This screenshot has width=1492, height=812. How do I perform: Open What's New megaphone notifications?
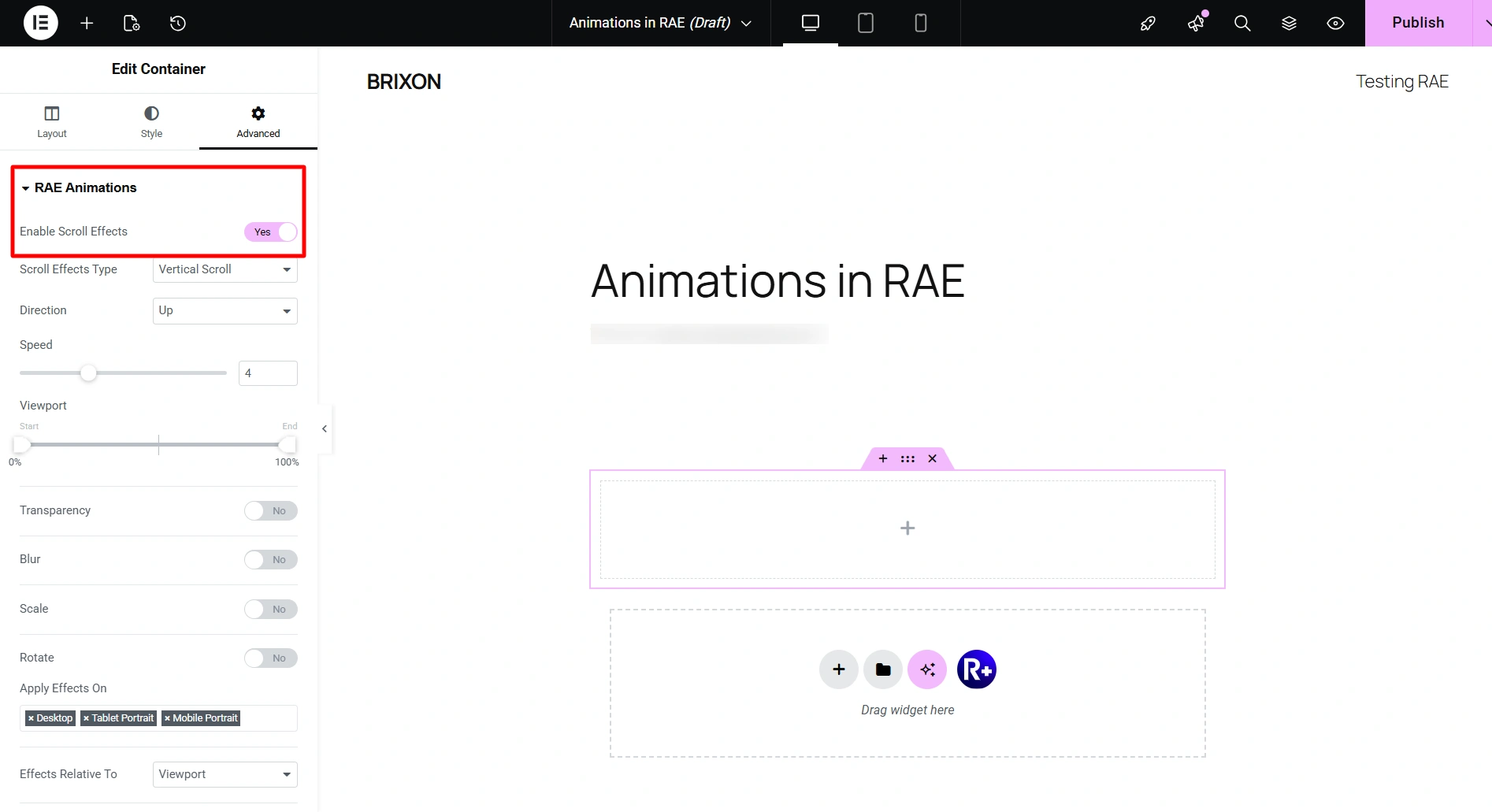point(1196,23)
